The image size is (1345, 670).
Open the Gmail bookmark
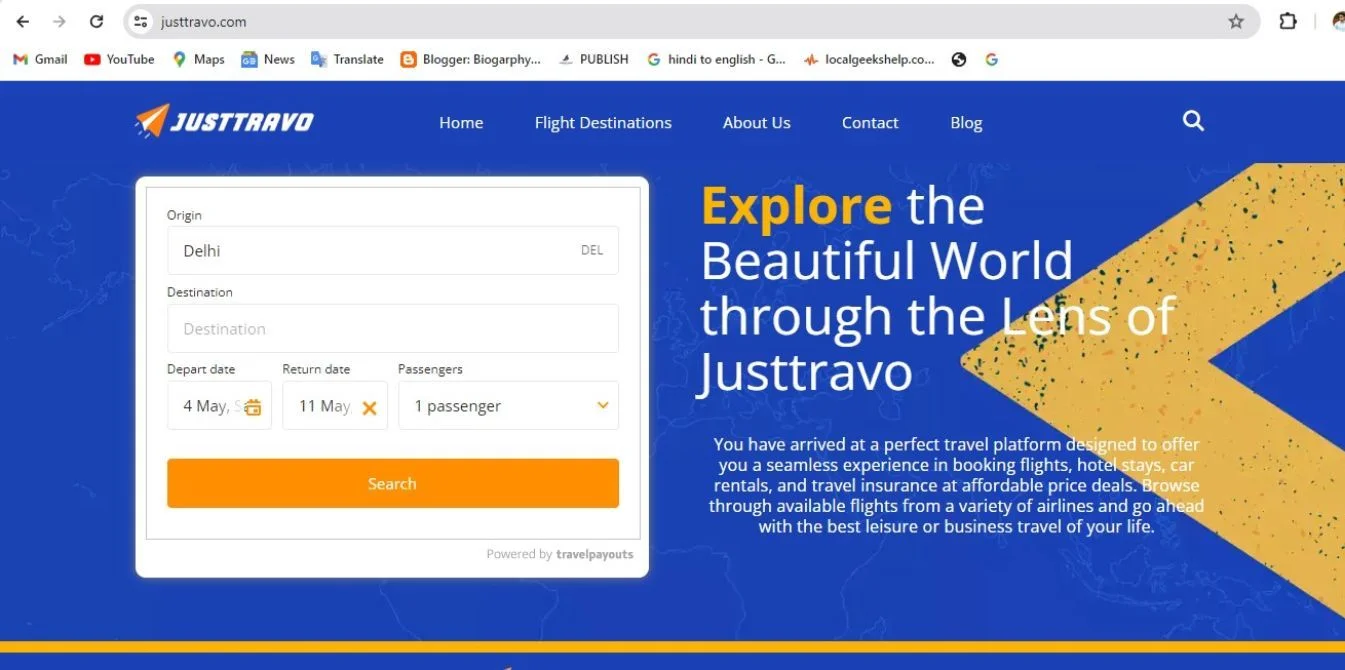coord(40,59)
